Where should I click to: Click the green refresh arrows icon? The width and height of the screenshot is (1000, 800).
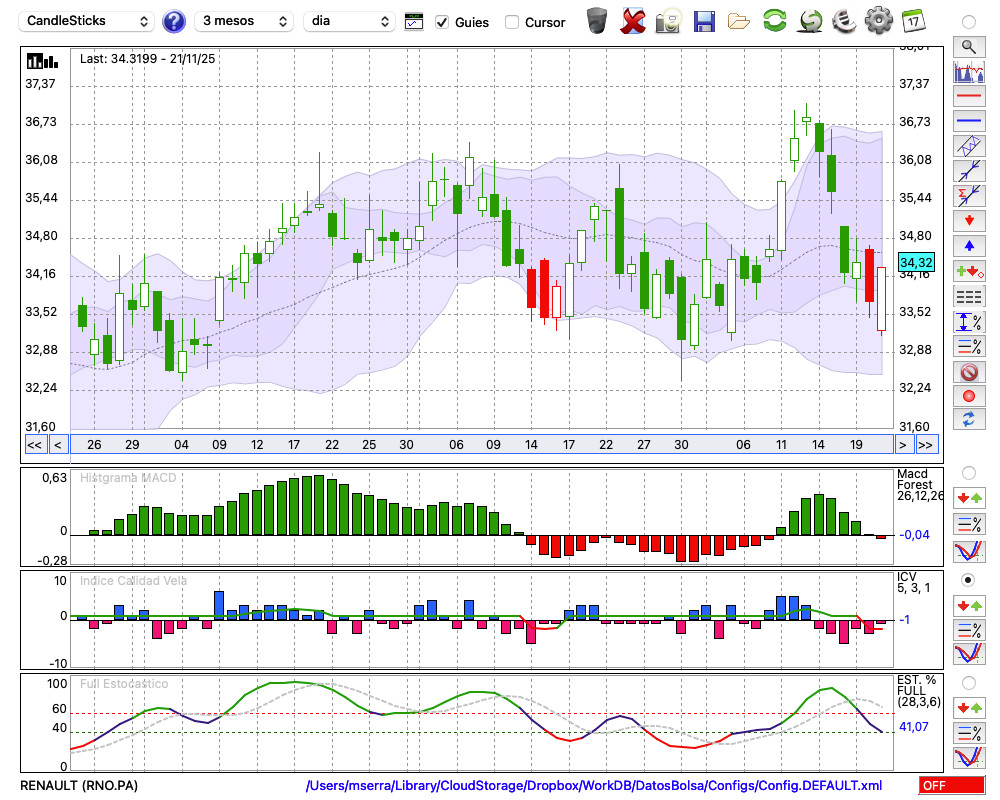tap(774, 21)
